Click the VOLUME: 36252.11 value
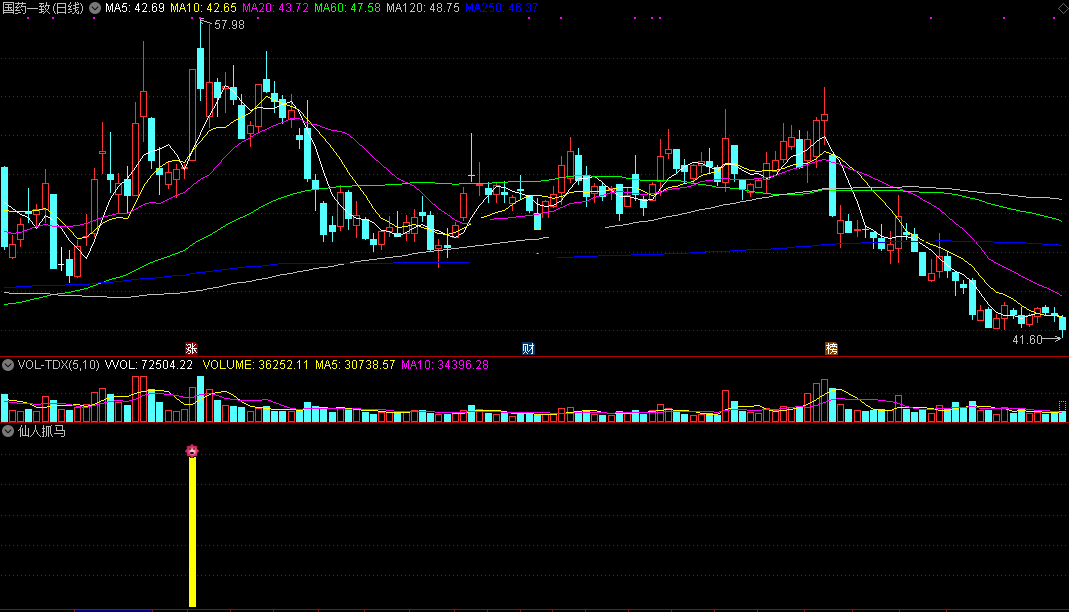This screenshot has height=612, width=1069. (x=256, y=365)
